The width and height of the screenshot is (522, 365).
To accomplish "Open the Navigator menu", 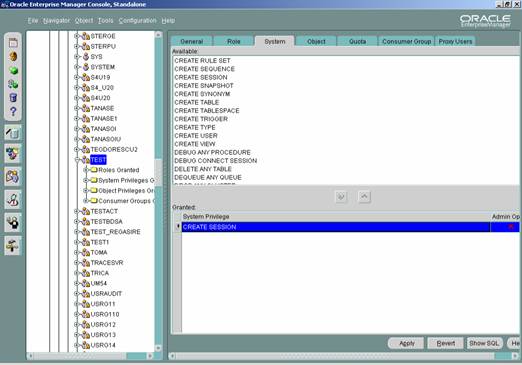I will (56, 21).
